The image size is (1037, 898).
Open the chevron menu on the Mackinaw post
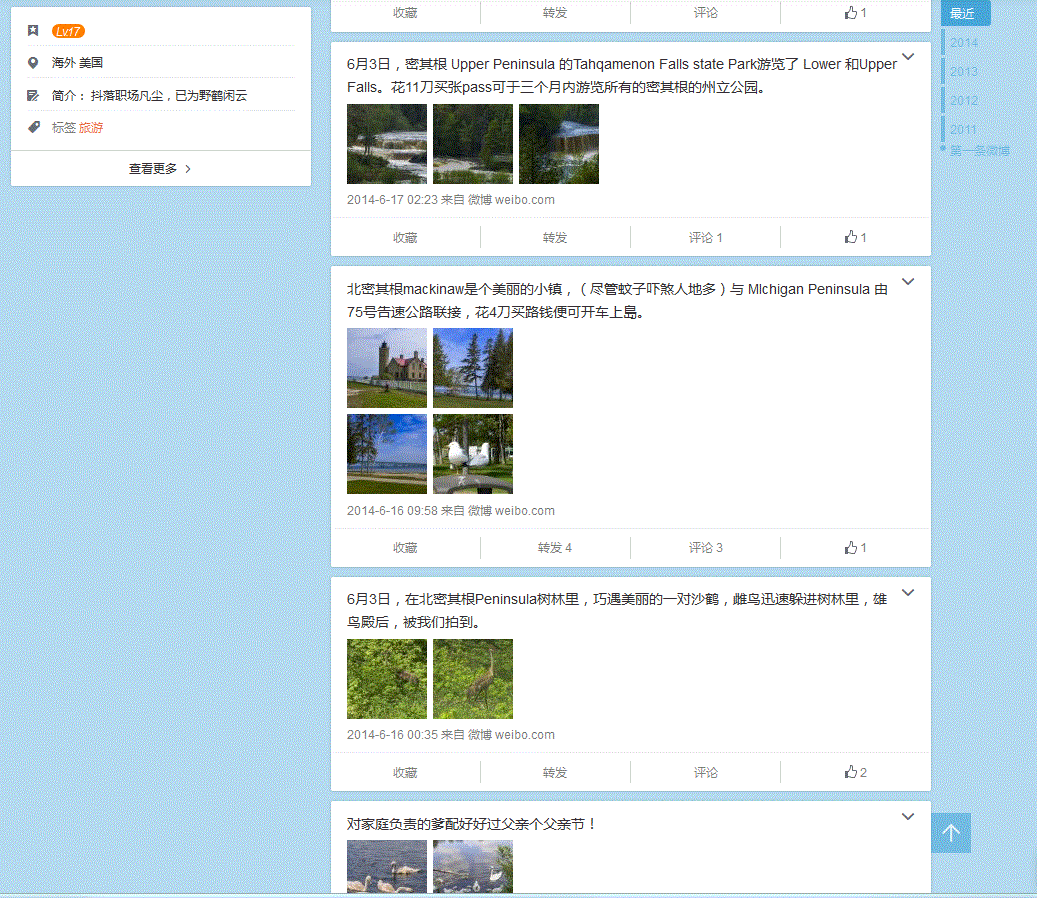click(x=908, y=282)
